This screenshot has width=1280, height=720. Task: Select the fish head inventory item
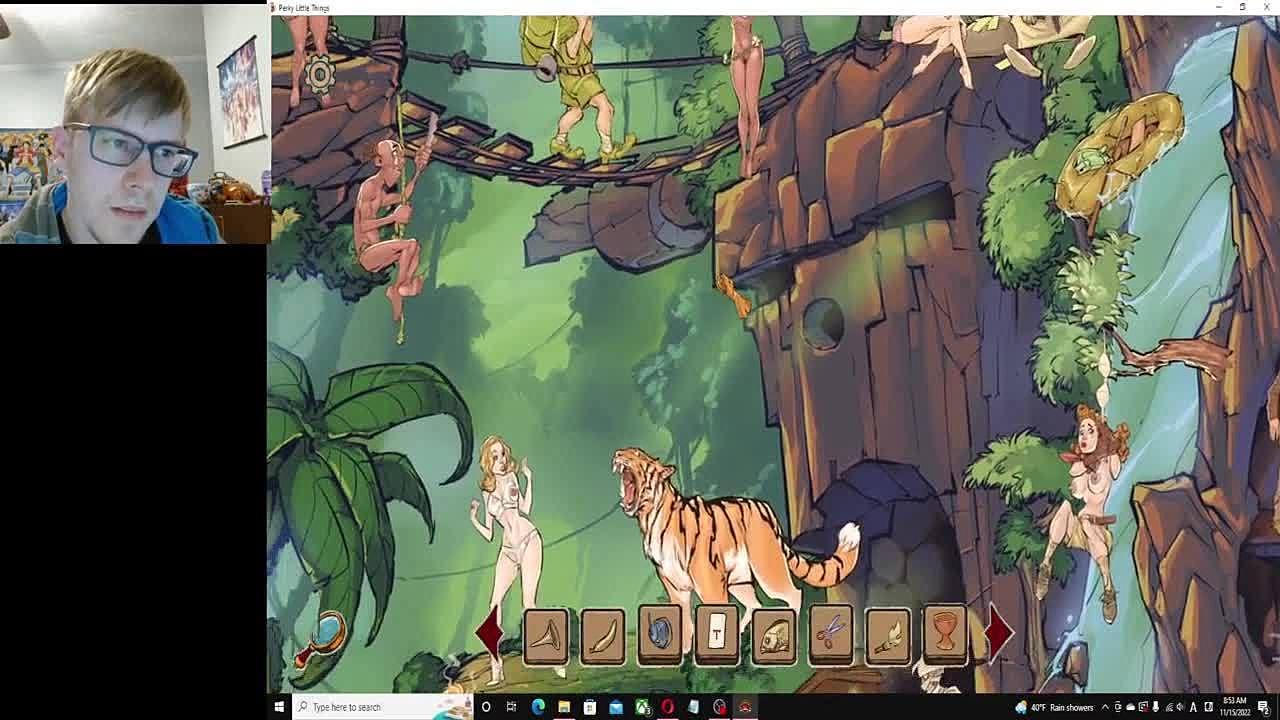tap(774, 635)
